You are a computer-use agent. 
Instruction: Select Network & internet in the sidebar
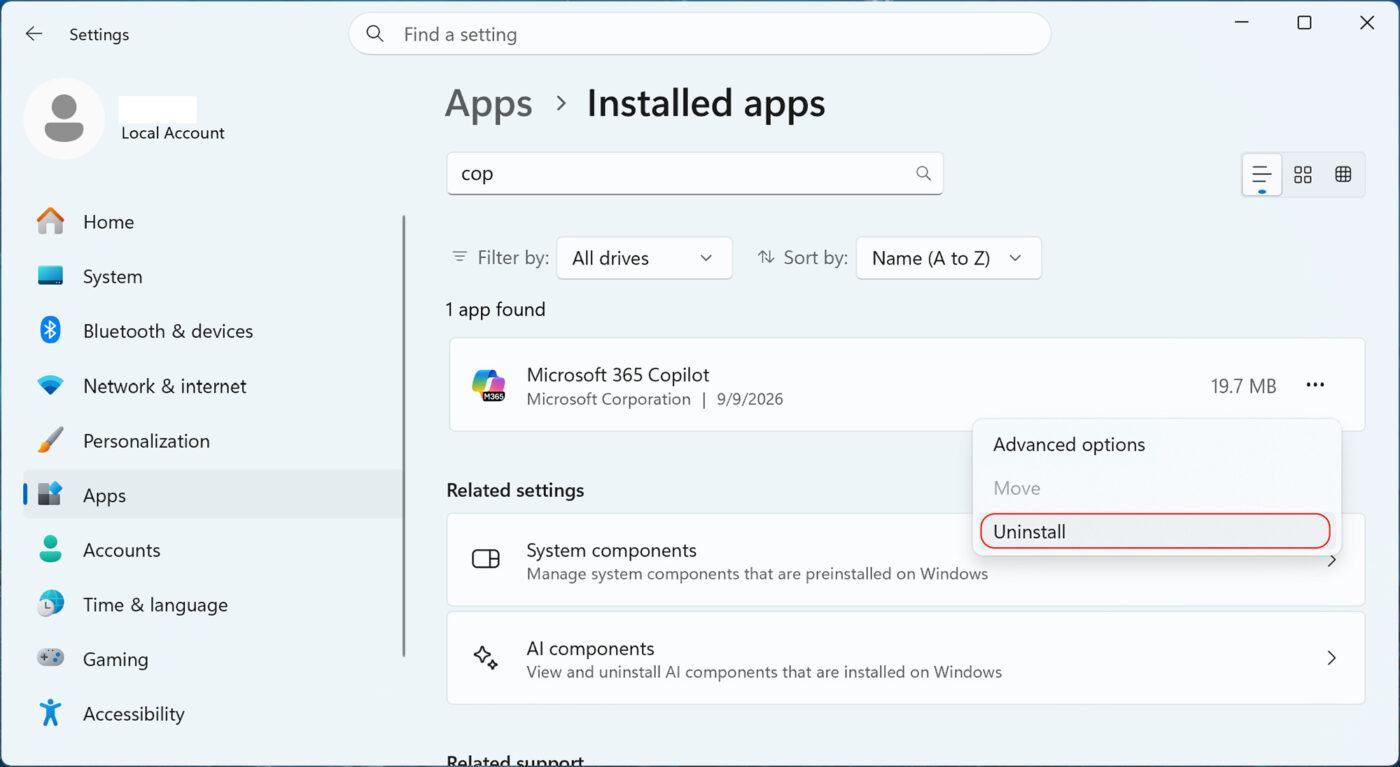click(212, 385)
